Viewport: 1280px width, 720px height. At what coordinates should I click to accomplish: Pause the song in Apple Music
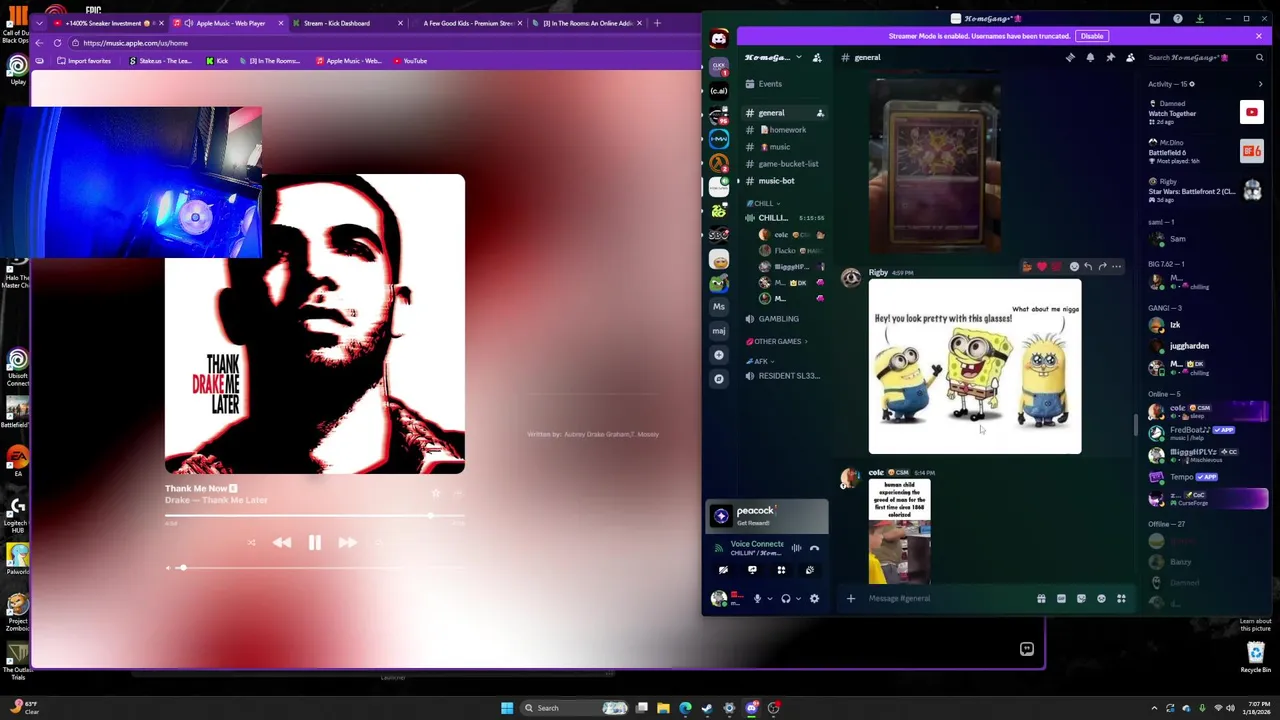pyautogui.click(x=314, y=543)
